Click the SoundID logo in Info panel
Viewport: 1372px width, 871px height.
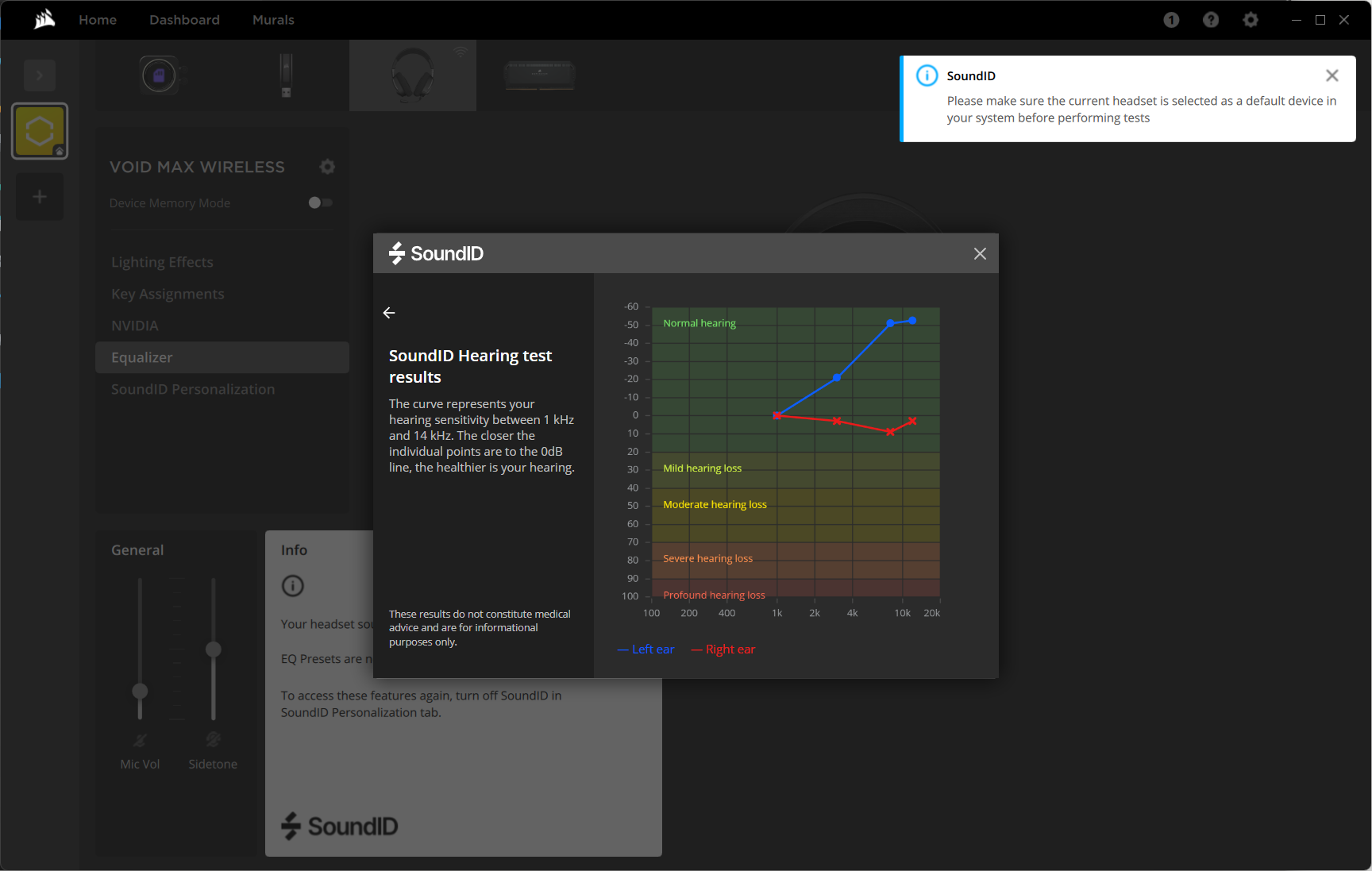pyautogui.click(x=339, y=826)
